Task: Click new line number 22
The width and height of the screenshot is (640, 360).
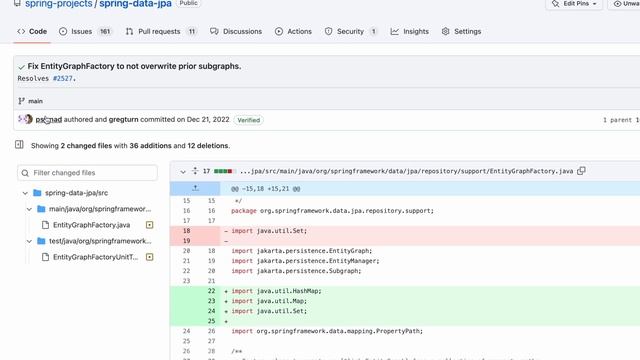Action: pos(211,291)
